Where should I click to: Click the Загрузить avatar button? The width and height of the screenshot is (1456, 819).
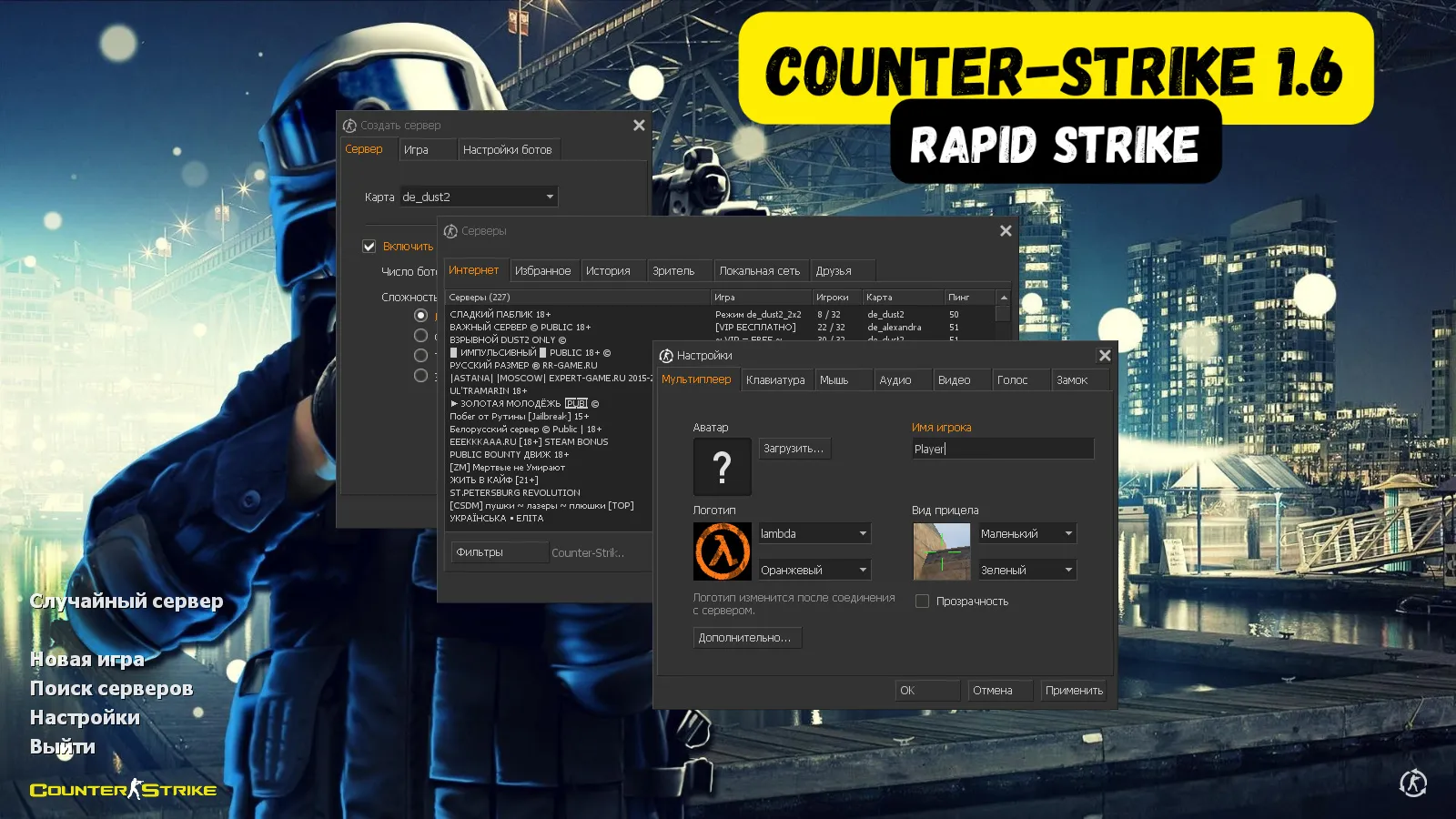pyautogui.click(x=794, y=449)
